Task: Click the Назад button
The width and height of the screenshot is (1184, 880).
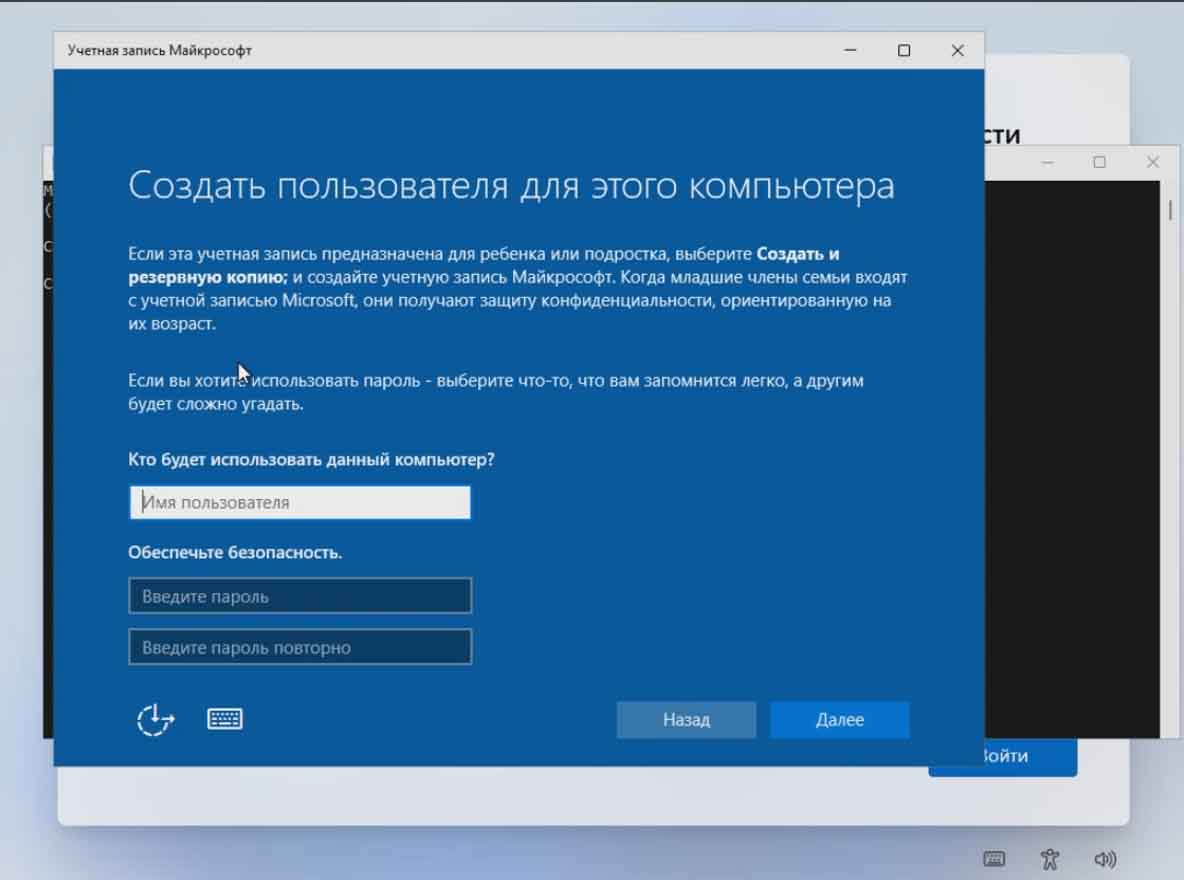Action: (686, 720)
